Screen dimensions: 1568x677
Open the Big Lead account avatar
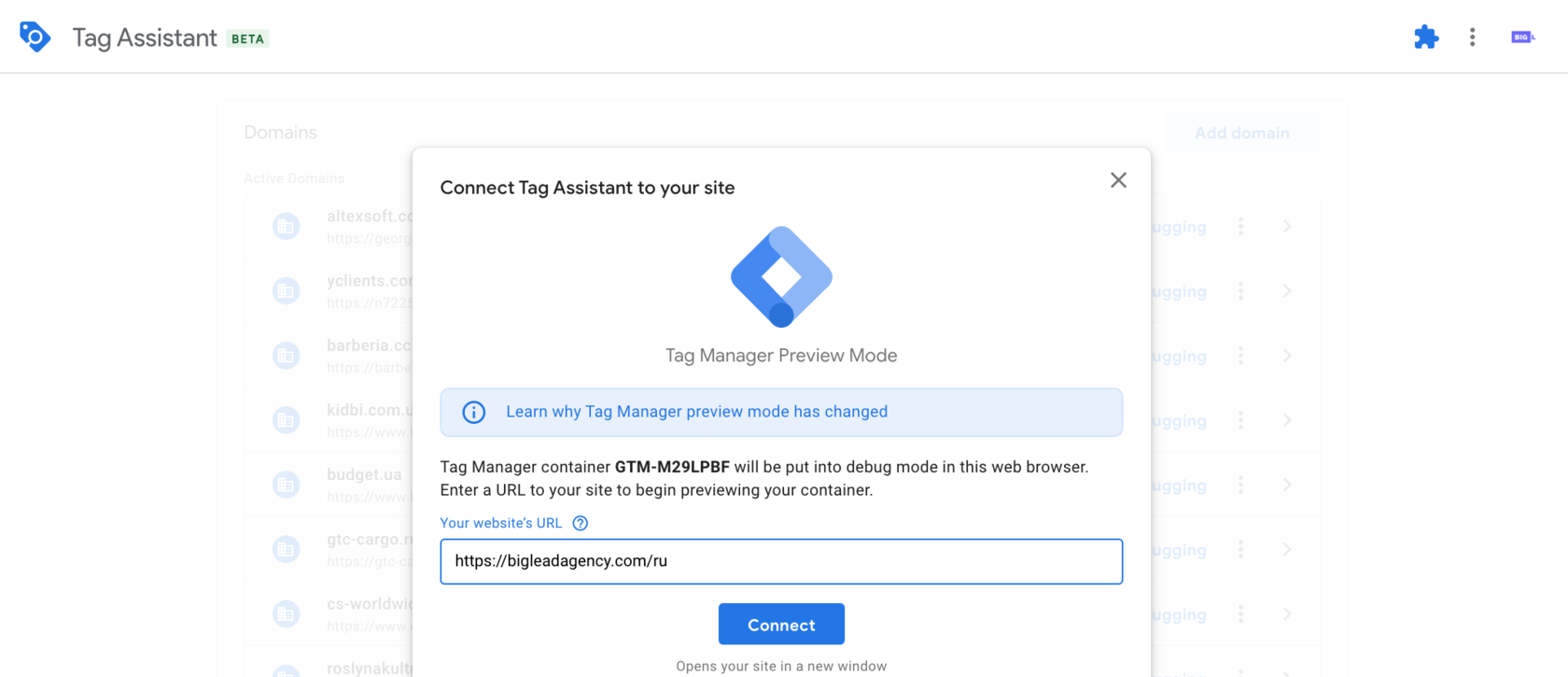coord(1522,37)
